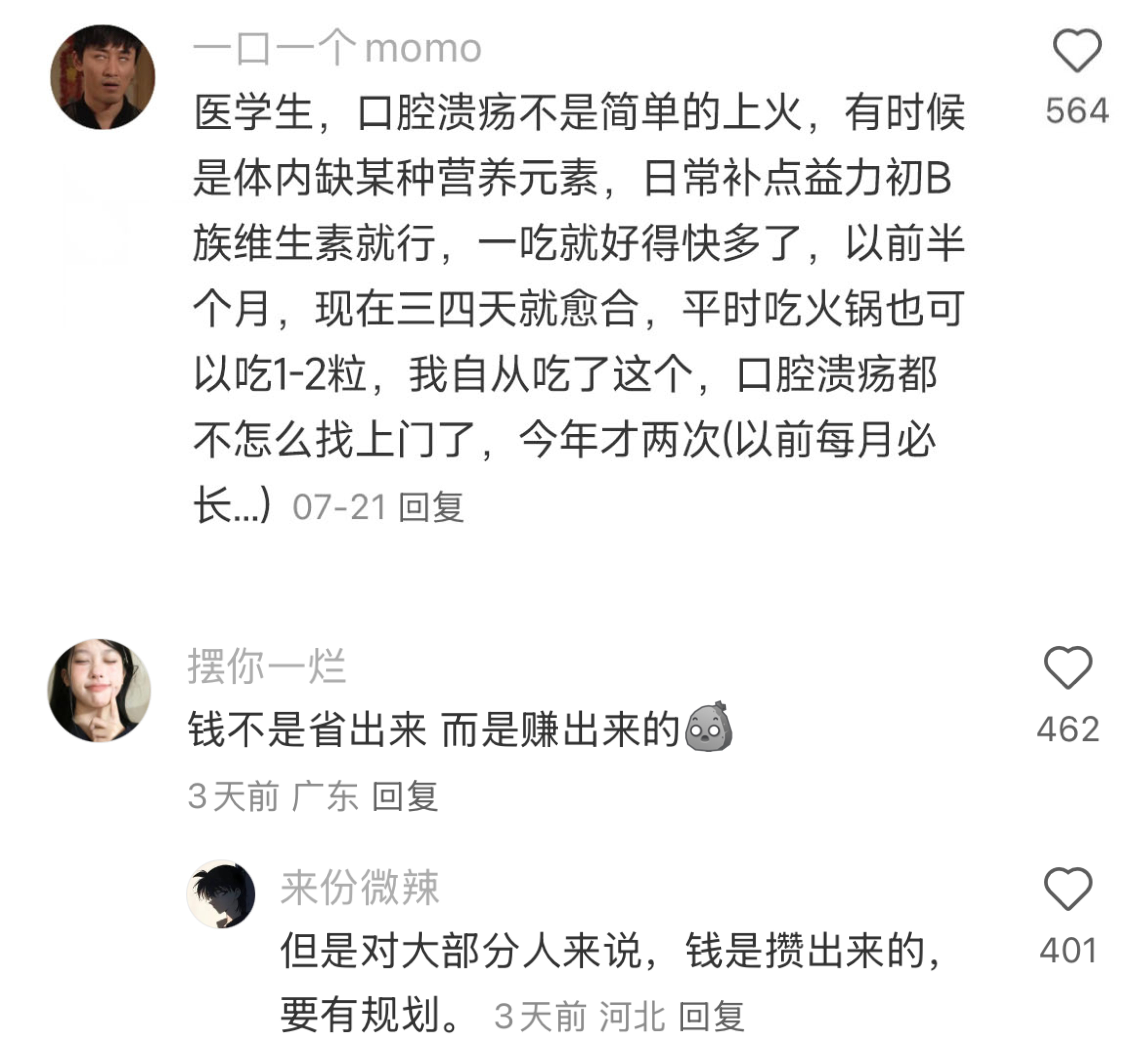The height and width of the screenshot is (1064, 1144).
Task: Tap the heart icon on 来份微辣's reply
Action: coord(1068,889)
